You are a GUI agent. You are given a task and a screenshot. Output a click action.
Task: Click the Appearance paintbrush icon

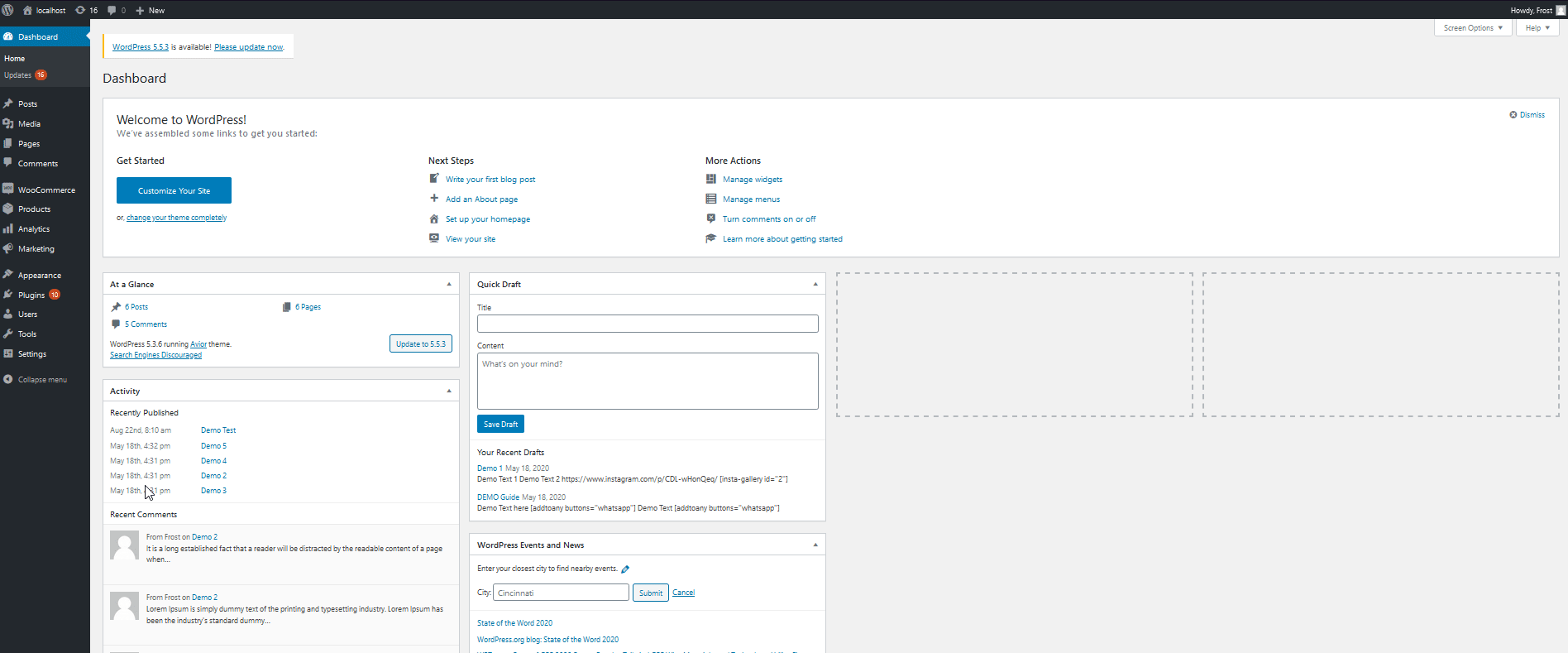(x=8, y=275)
